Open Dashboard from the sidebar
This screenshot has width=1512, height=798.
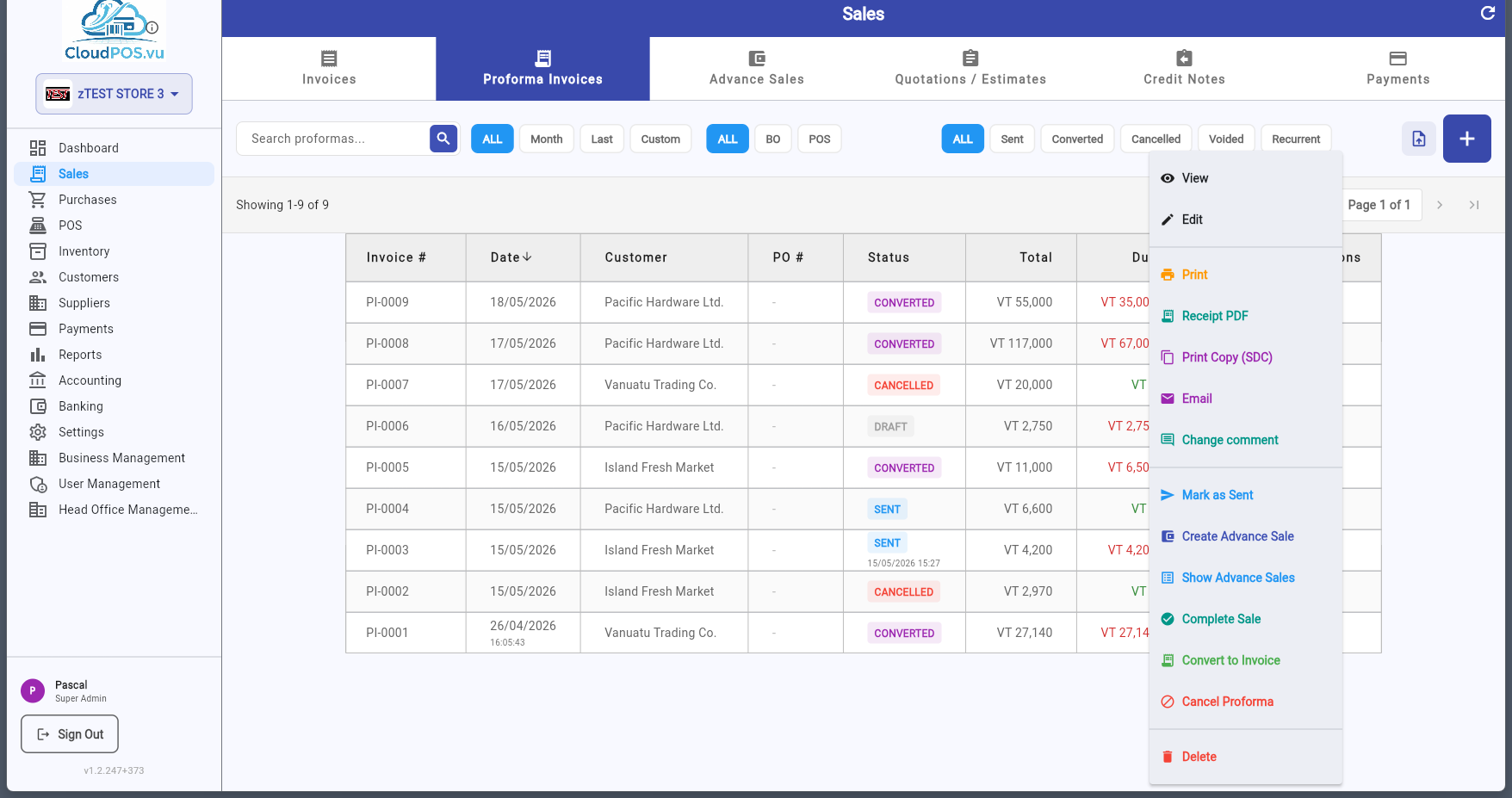(x=114, y=148)
